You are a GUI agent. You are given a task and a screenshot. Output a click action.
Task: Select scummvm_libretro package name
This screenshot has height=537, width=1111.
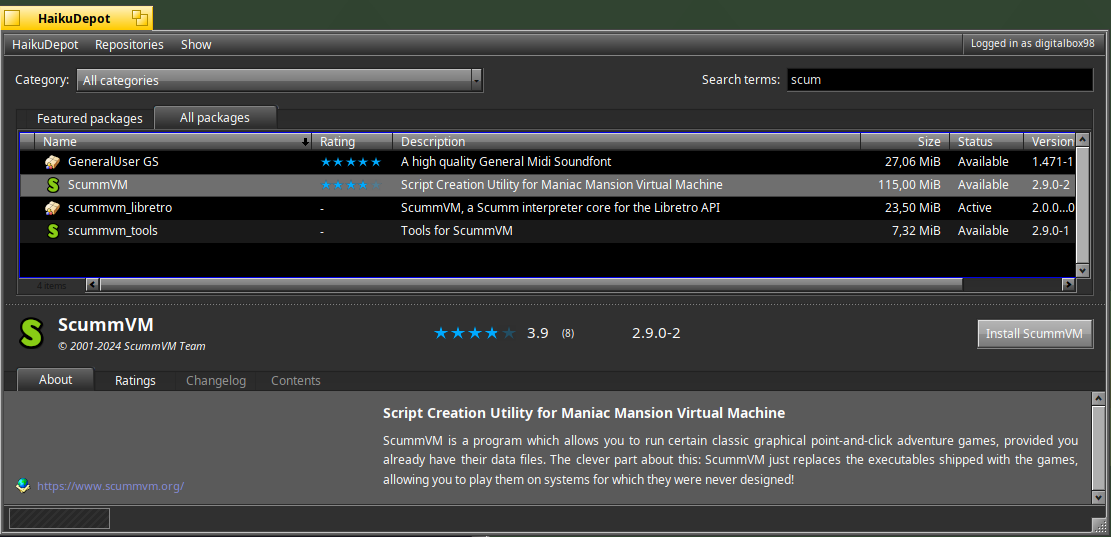click(120, 208)
